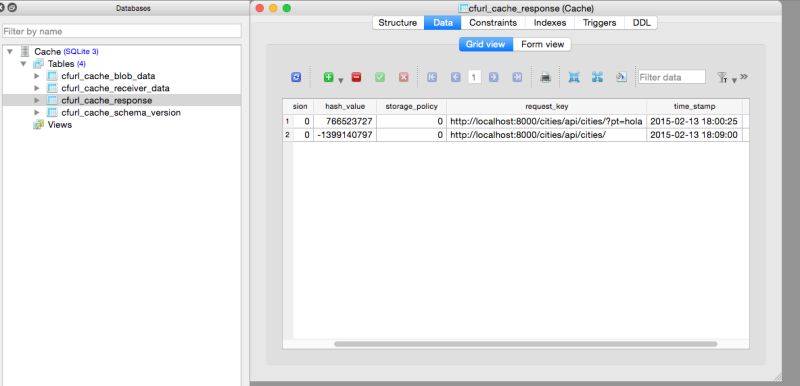Click the horizontal grid scrollbar
Screen dimensions: 800x386
pyautogui.click(x=526, y=344)
